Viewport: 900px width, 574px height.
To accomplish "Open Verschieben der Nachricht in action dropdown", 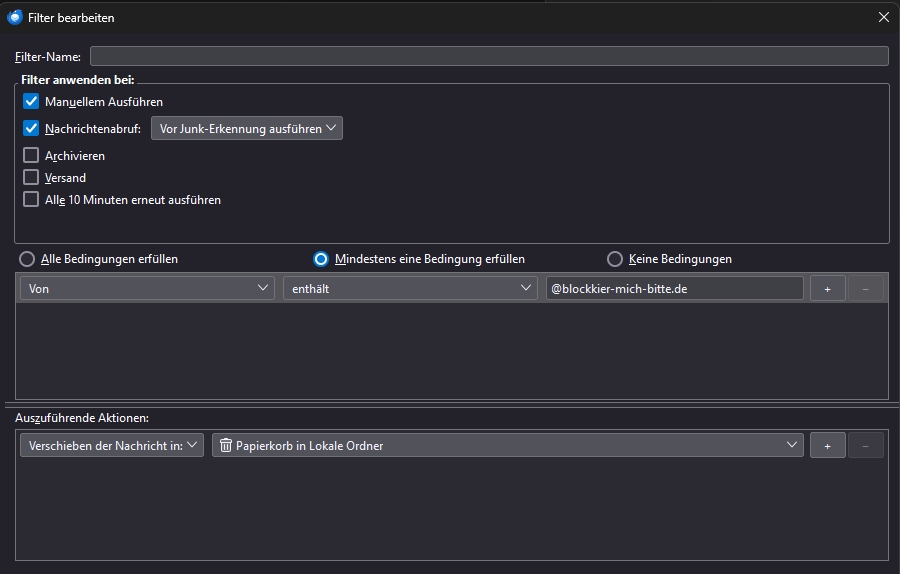I will 111,445.
